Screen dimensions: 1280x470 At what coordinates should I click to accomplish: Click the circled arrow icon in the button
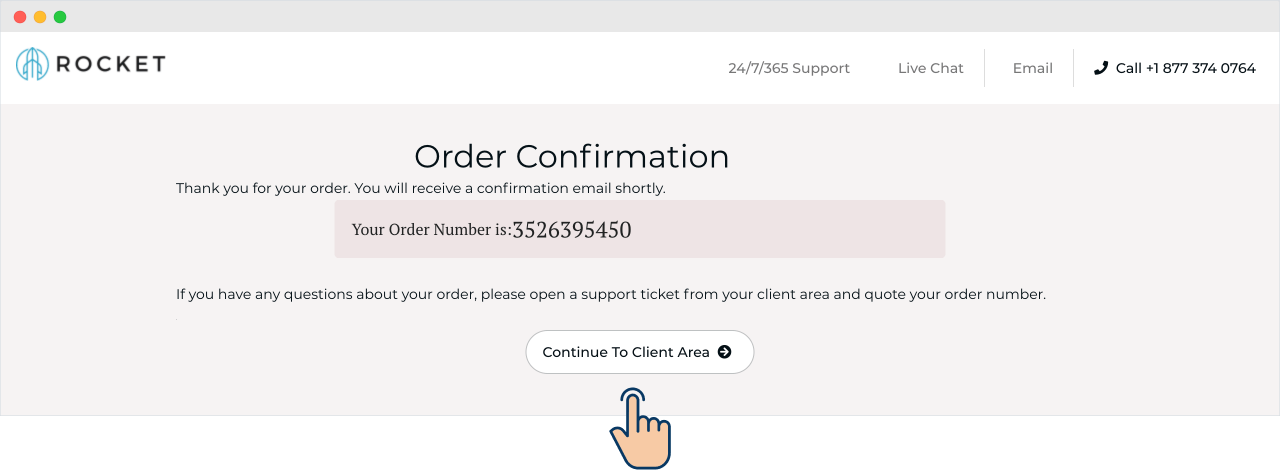click(x=725, y=352)
